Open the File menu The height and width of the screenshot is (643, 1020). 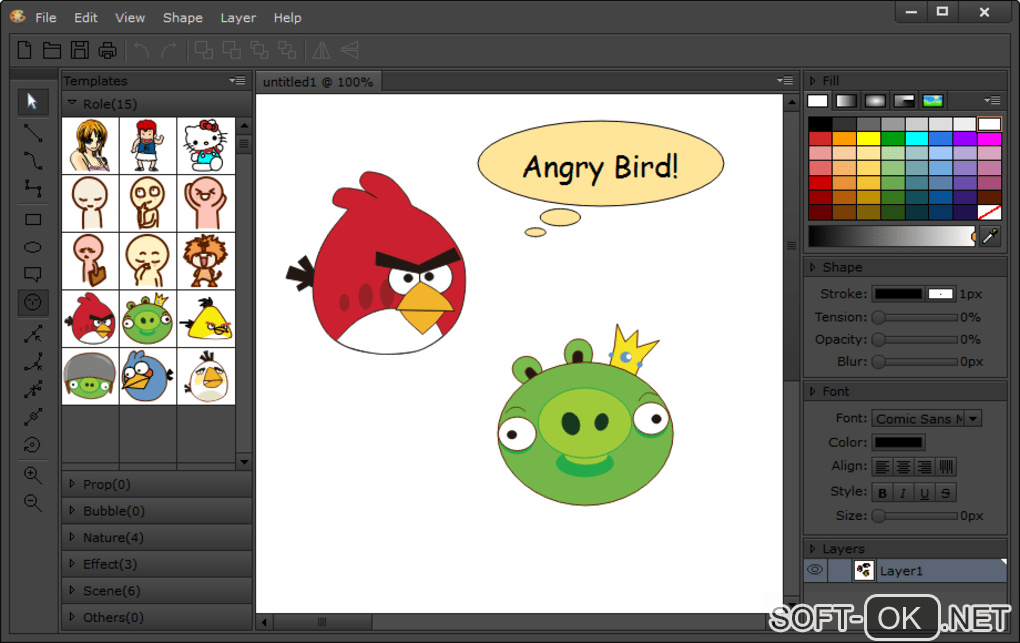[x=46, y=18]
